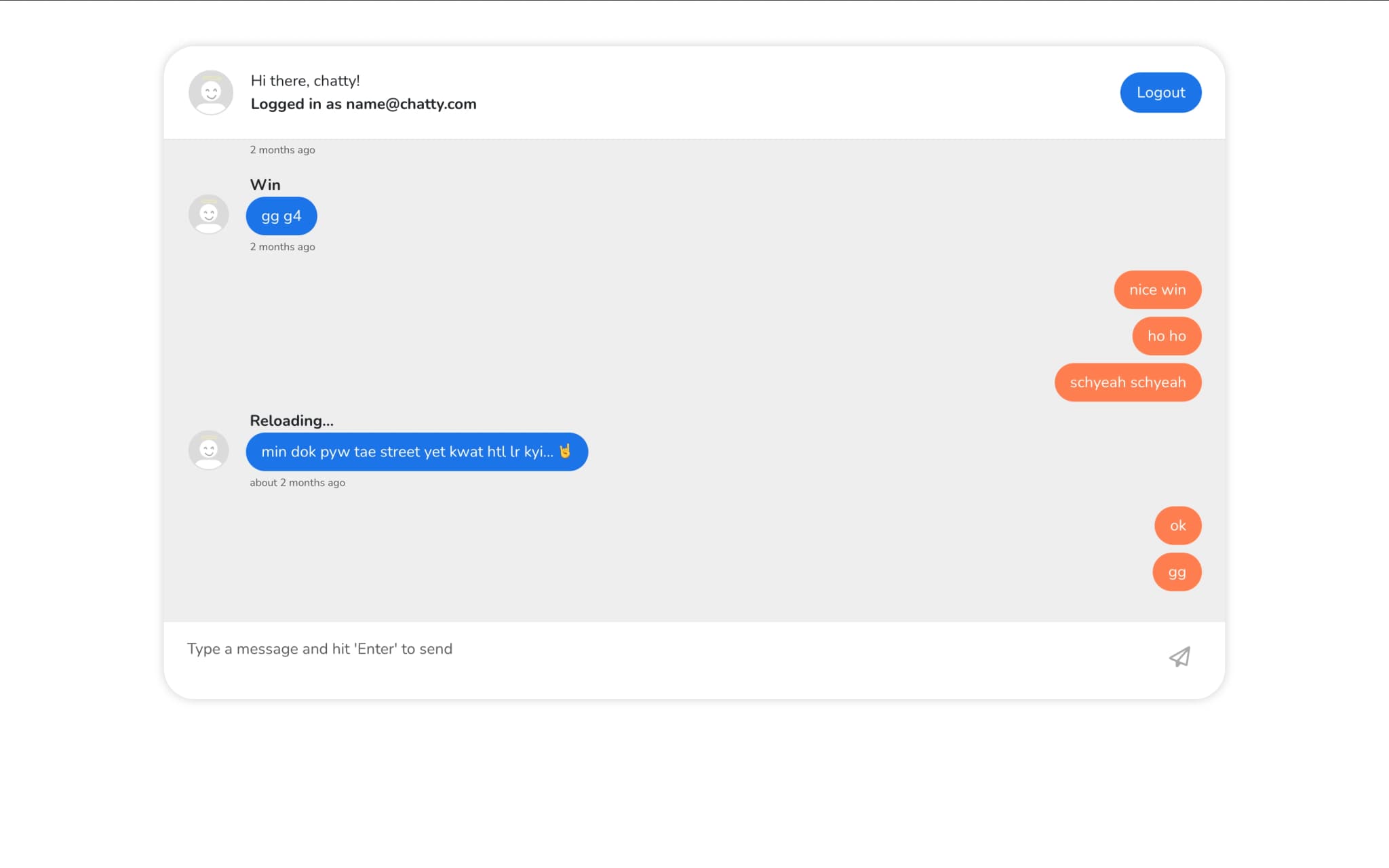Screen dimensions: 1389x868
Task: Click the avatar next to Win's message
Action: pos(208,214)
